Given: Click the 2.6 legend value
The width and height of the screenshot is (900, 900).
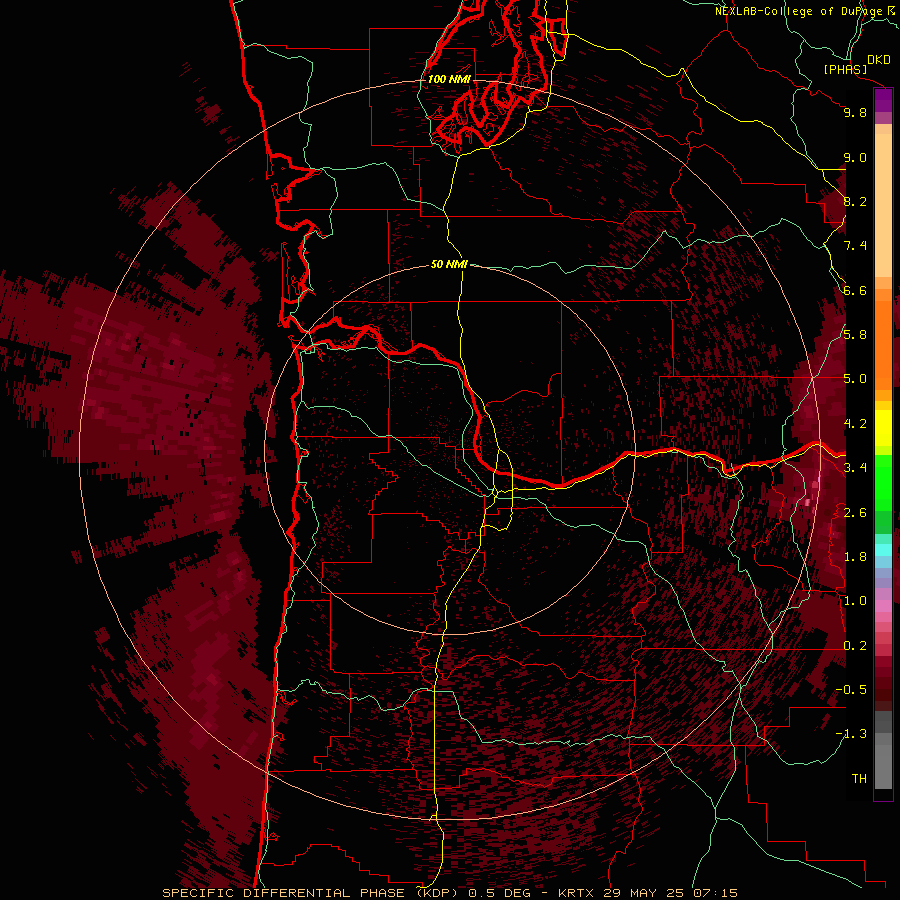Looking at the screenshot, I should coord(855,513).
